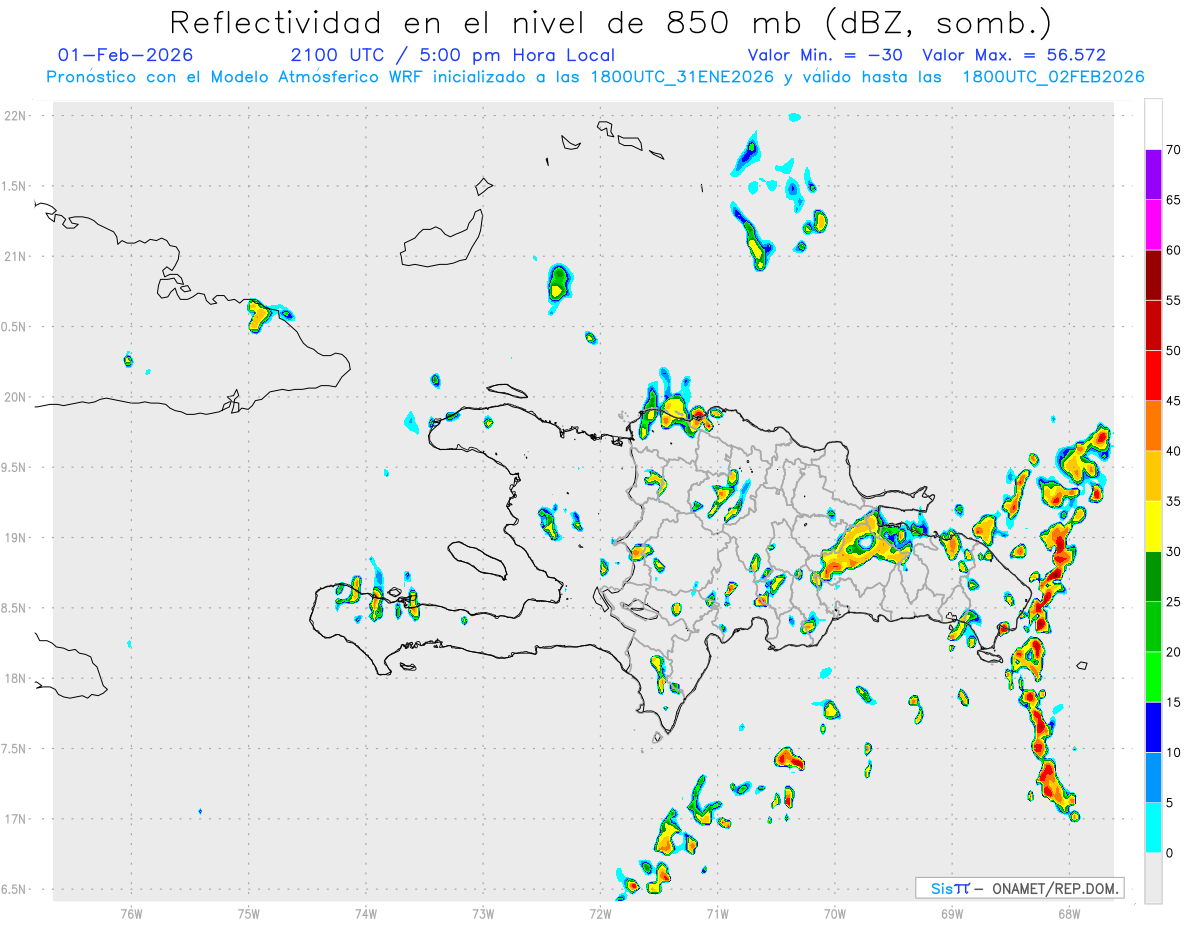The height and width of the screenshot is (927, 1200).
Task: Click the '75W' longitude axis label
Action: (x=248, y=913)
